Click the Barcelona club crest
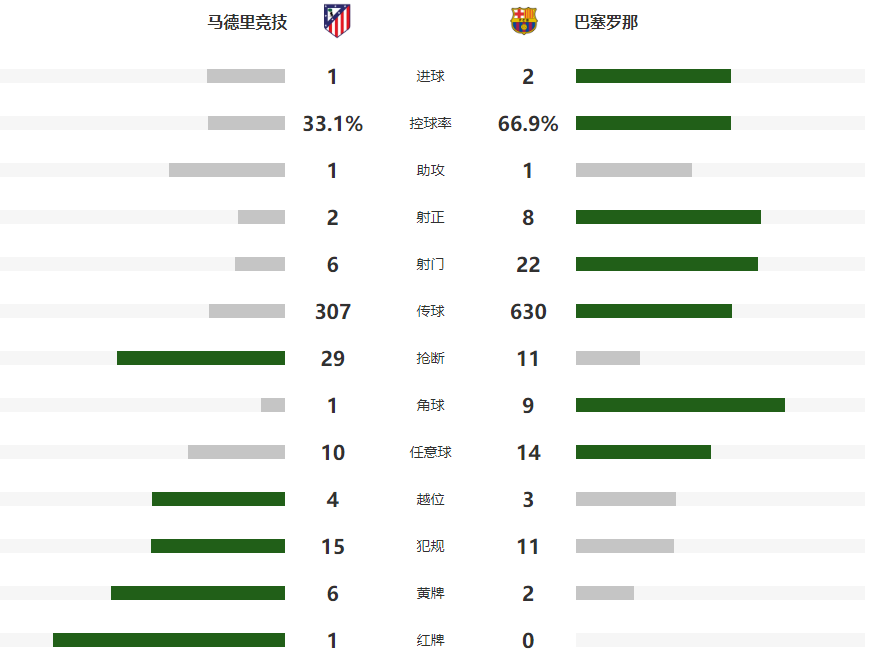The width and height of the screenshot is (887, 668). 524,21
